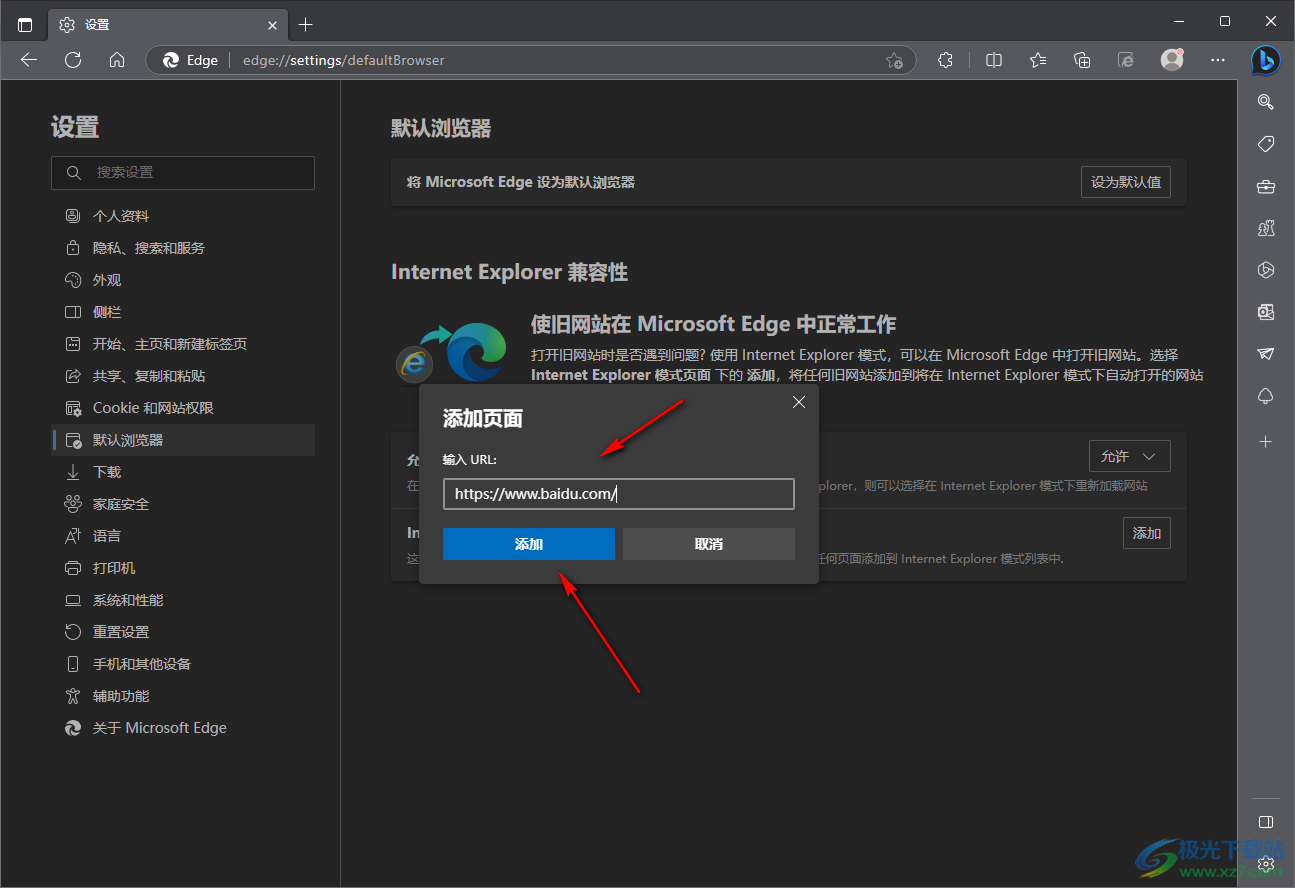Open new tab with plus button

coord(306,24)
